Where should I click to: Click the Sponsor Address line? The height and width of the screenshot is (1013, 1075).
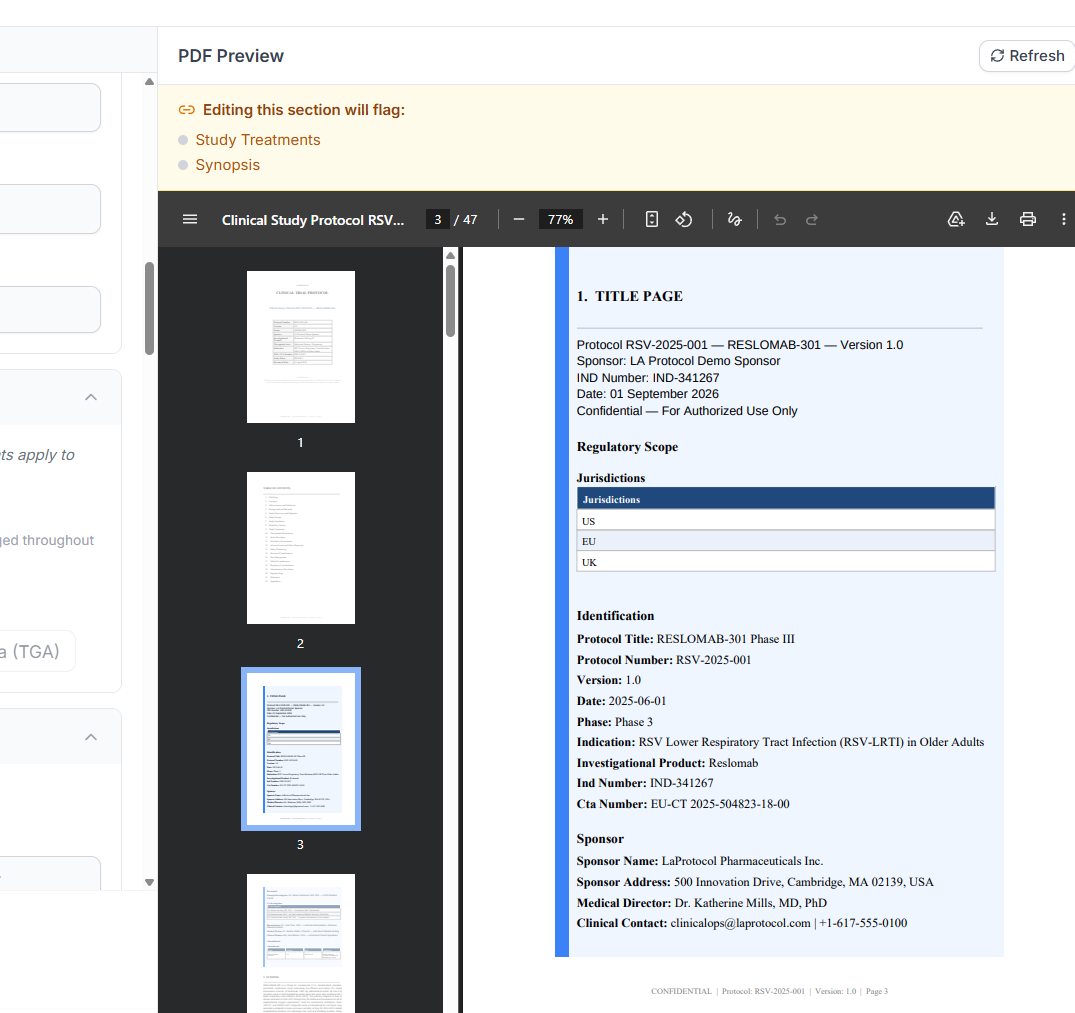(x=755, y=882)
